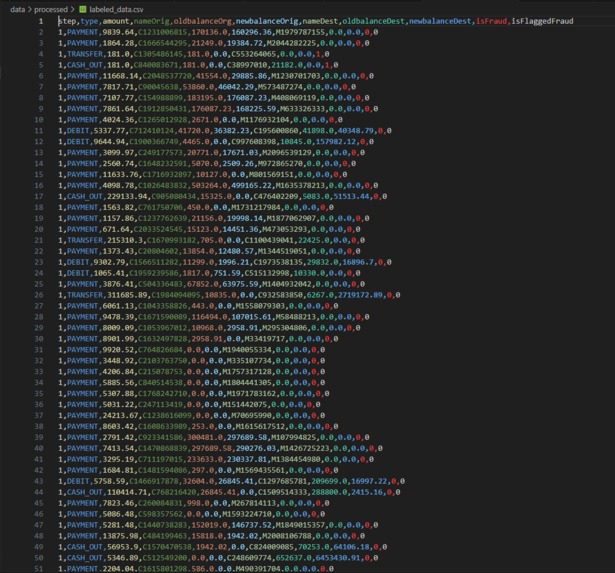Viewport: 615px width, 573px height.
Task: Click merchant ID M1230701703
Action: tap(298, 76)
